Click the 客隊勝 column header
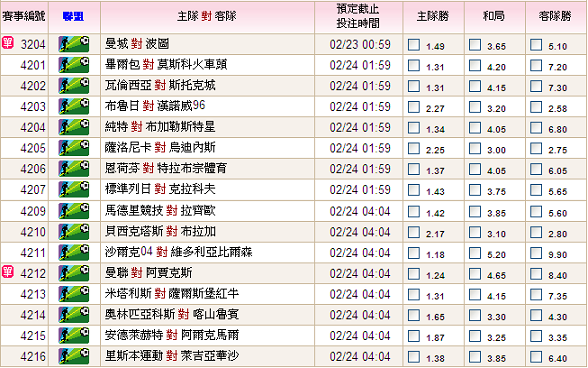This screenshot has width=588, height=368. point(555,16)
